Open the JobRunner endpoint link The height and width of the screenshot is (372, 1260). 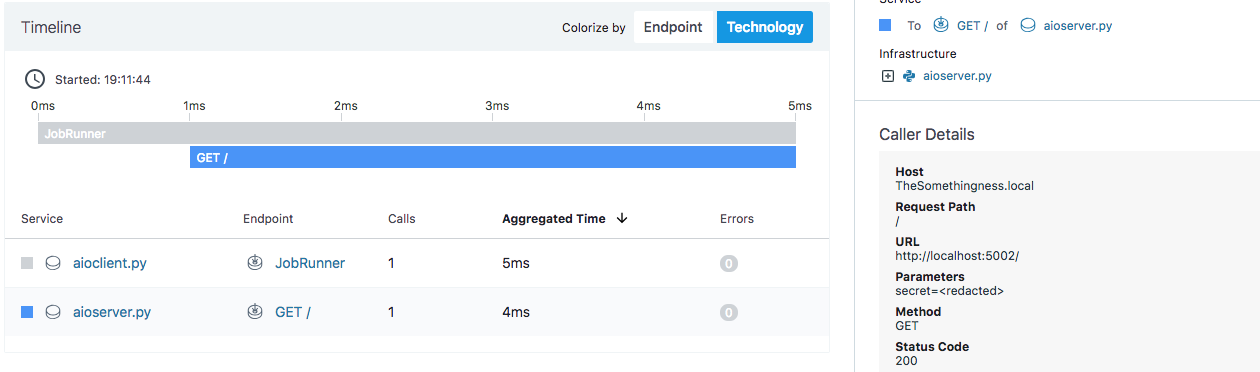pos(310,263)
